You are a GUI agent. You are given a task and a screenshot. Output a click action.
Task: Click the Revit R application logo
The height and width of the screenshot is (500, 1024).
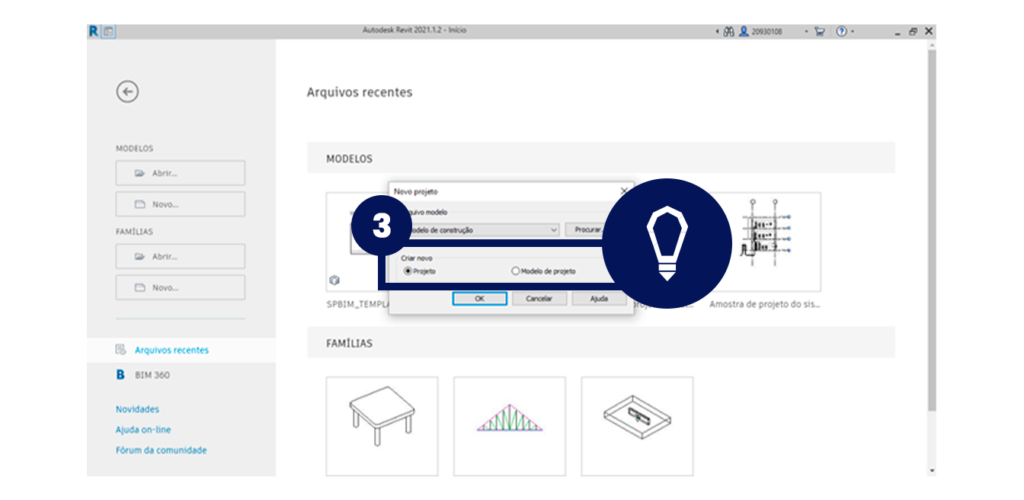click(93, 31)
